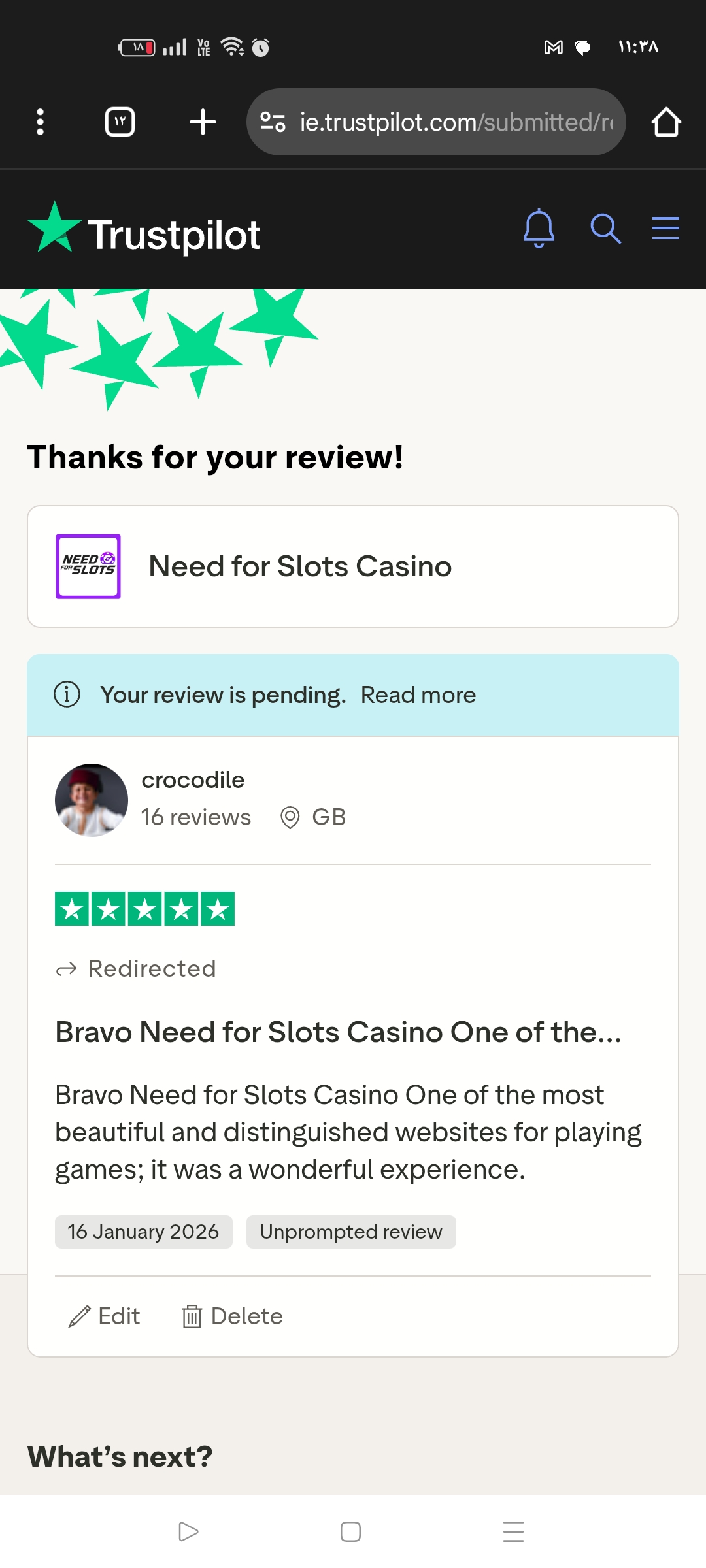This screenshot has width=706, height=1568.
Task: Delete the submitted review
Action: point(233,1316)
